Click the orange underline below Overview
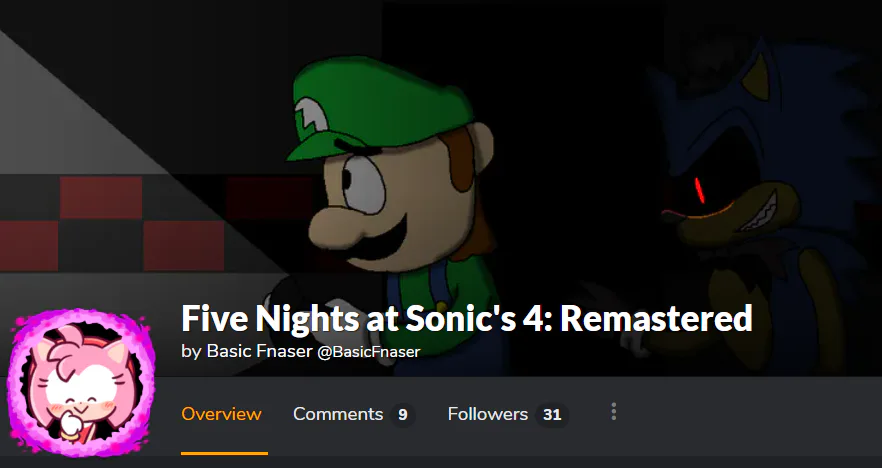The height and width of the screenshot is (468, 882). coord(224,453)
